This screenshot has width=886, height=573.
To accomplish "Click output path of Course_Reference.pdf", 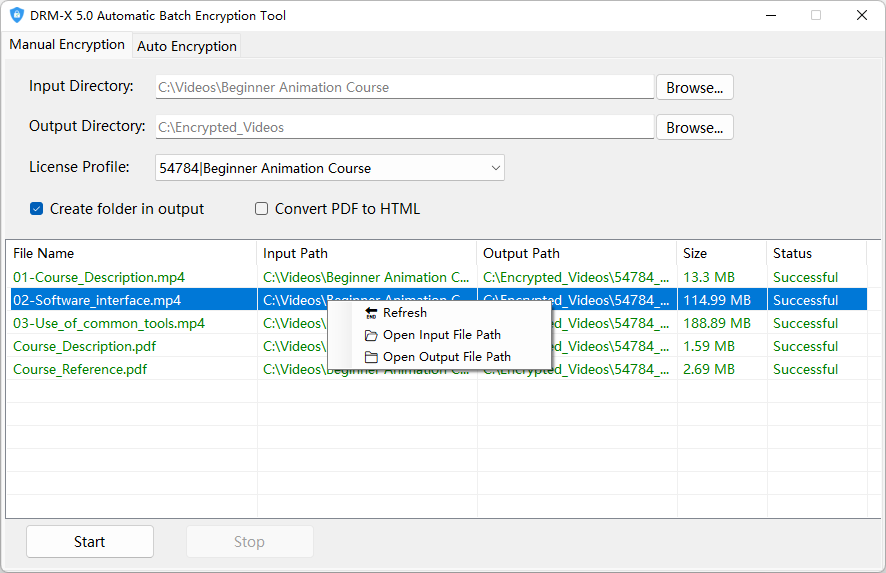I will tap(576, 370).
